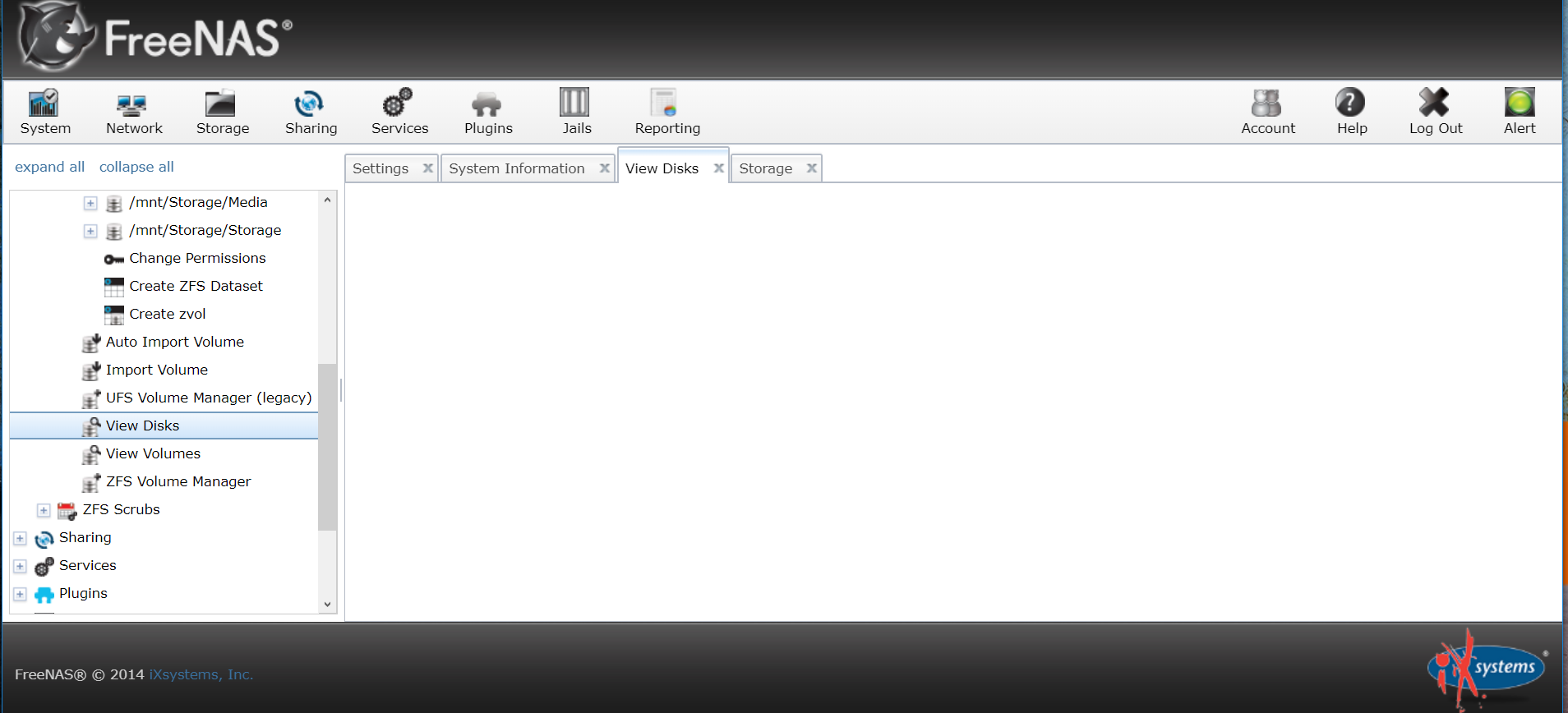Screen dimensions: 1568x713
Task: Click the Change Permissions key icon
Action: (114, 259)
